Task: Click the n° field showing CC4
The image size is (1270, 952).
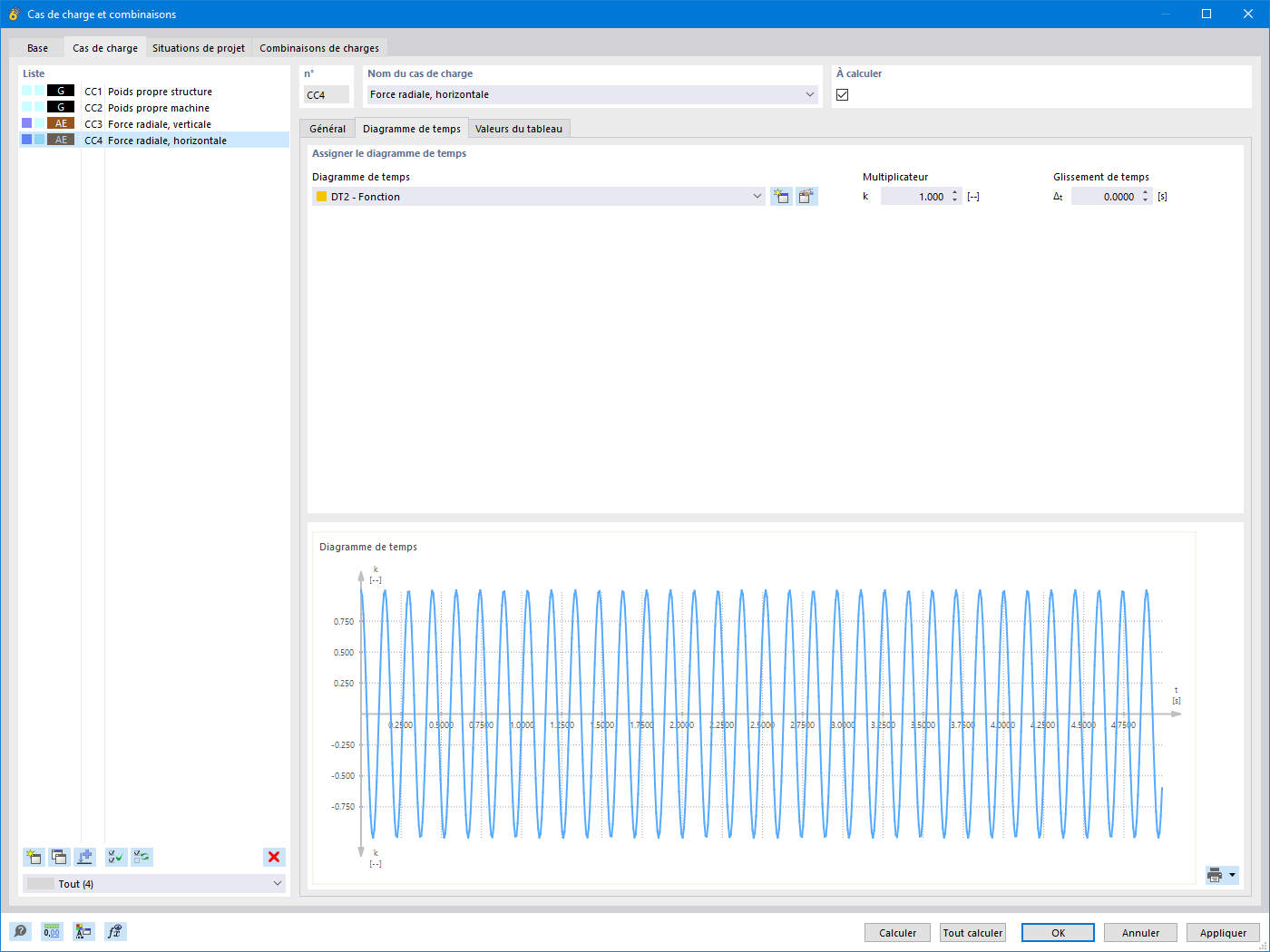Action: pyautogui.click(x=327, y=94)
